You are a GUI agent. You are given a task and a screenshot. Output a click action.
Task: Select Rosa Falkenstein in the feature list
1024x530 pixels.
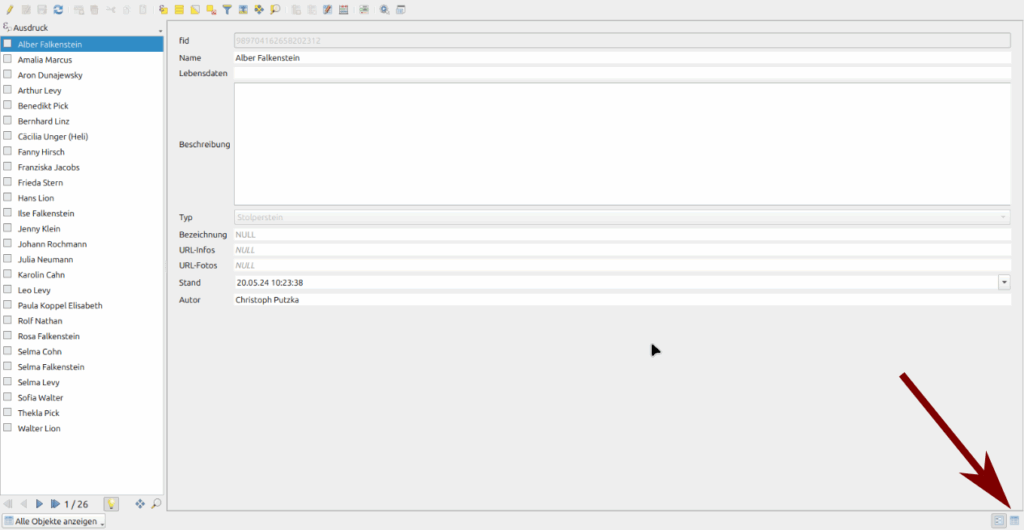(x=48, y=336)
